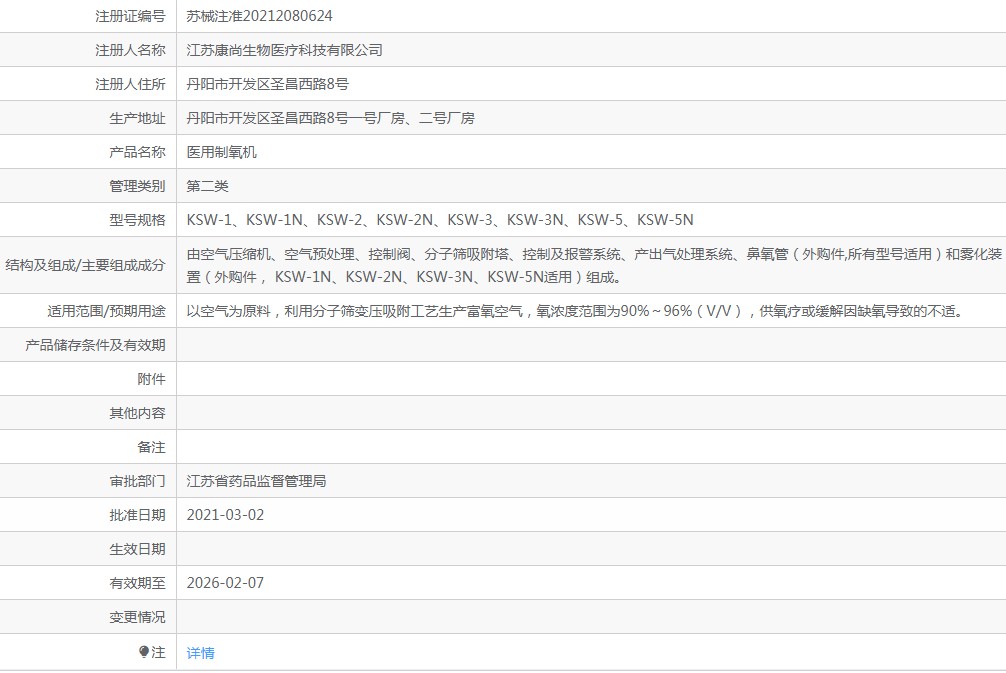Screen dimensions: 1006x673
Task: Select the structure text starting 由空气压缩机
Action: (x=594, y=266)
